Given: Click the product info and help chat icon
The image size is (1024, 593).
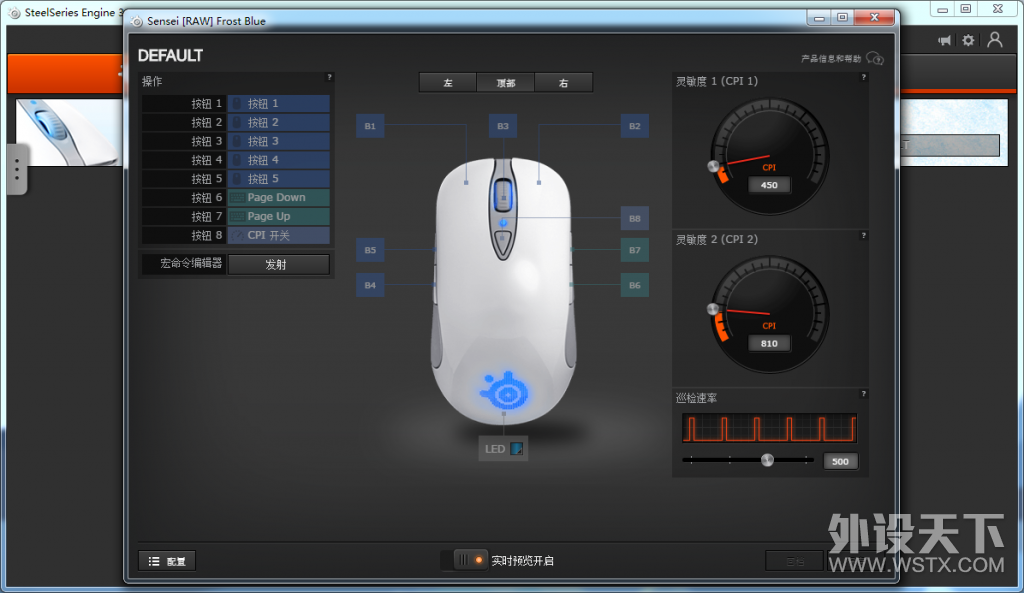Looking at the screenshot, I should [873, 58].
